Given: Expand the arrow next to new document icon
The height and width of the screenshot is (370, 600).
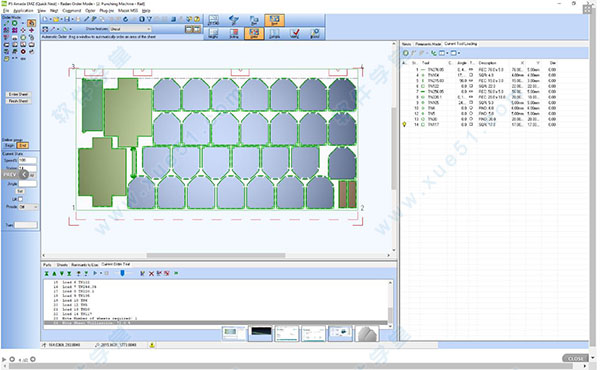Looking at the screenshot, I should (x=50, y=19).
